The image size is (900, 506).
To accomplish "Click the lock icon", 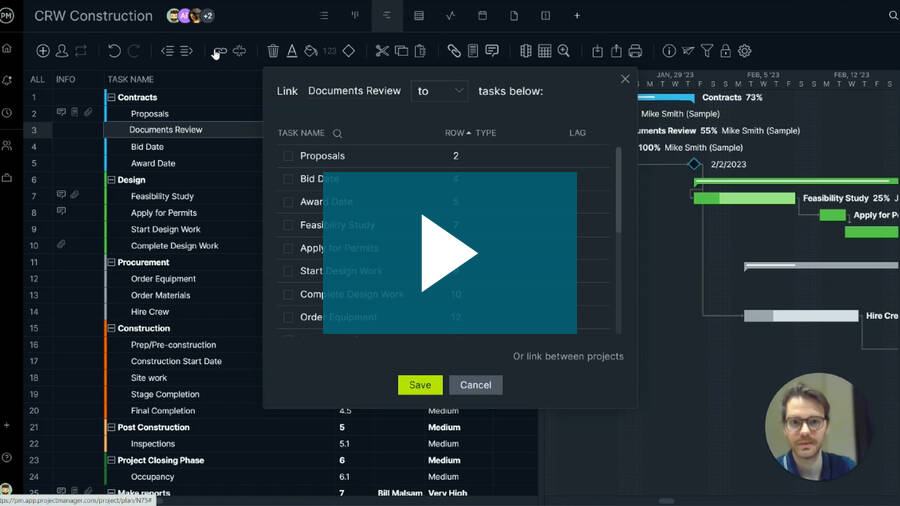I will [x=726, y=51].
